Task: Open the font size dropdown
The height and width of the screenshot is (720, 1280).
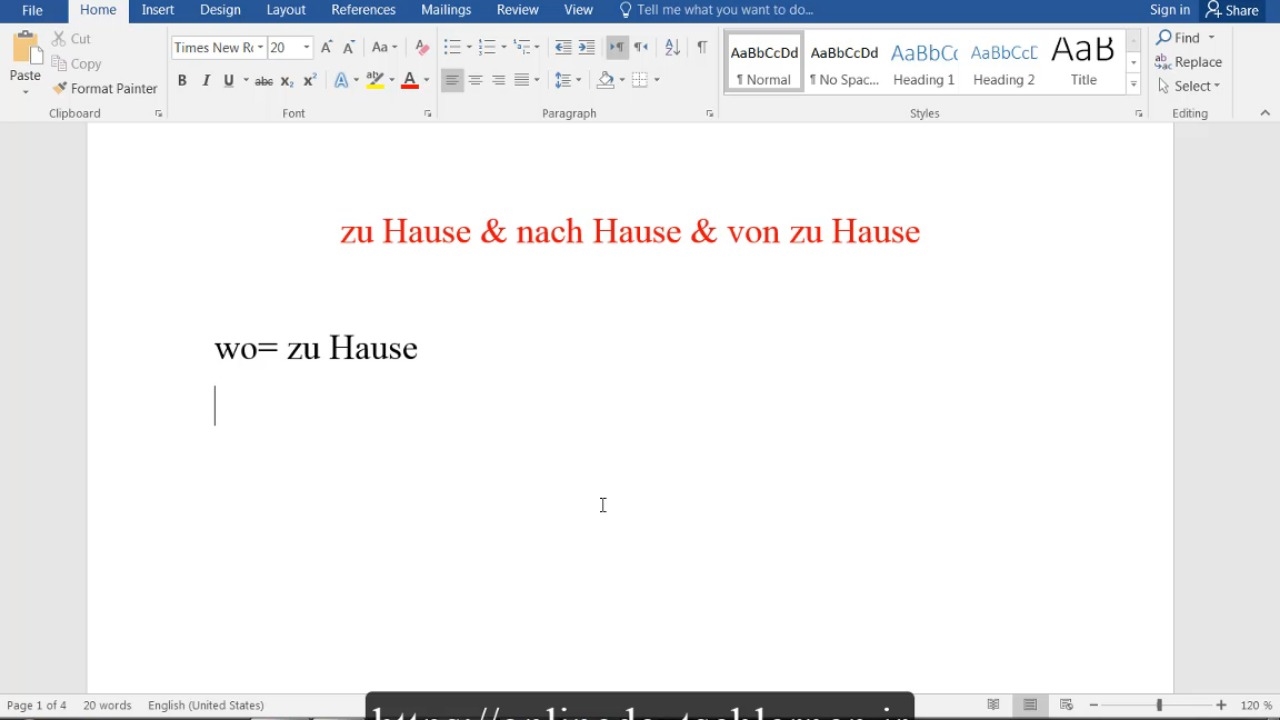Action: click(x=307, y=47)
